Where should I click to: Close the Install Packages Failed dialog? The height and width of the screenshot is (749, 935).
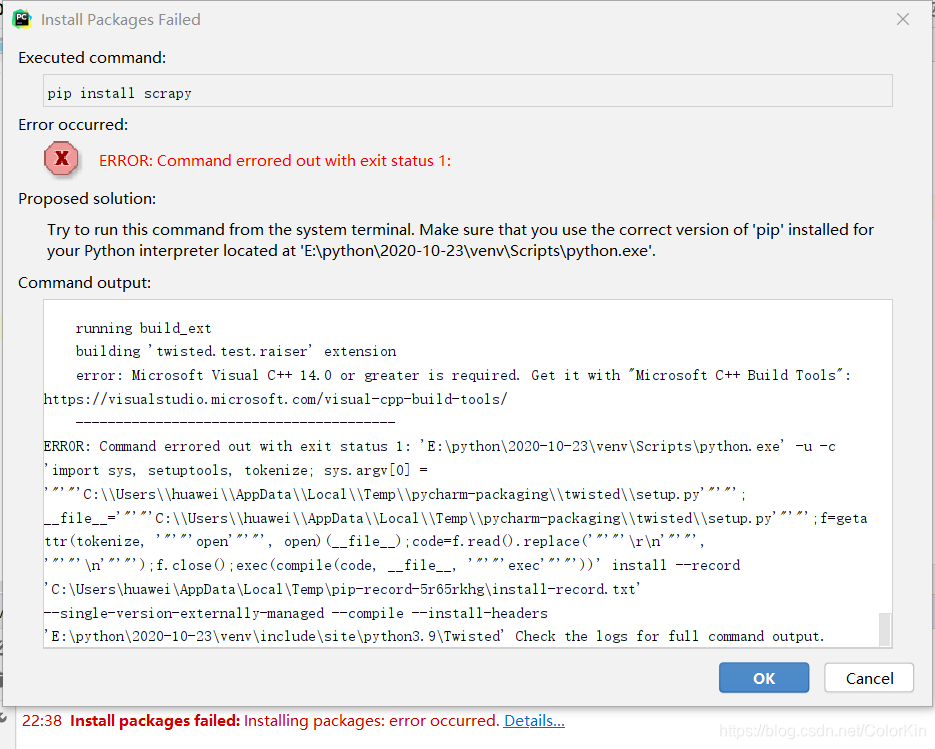tap(903, 19)
